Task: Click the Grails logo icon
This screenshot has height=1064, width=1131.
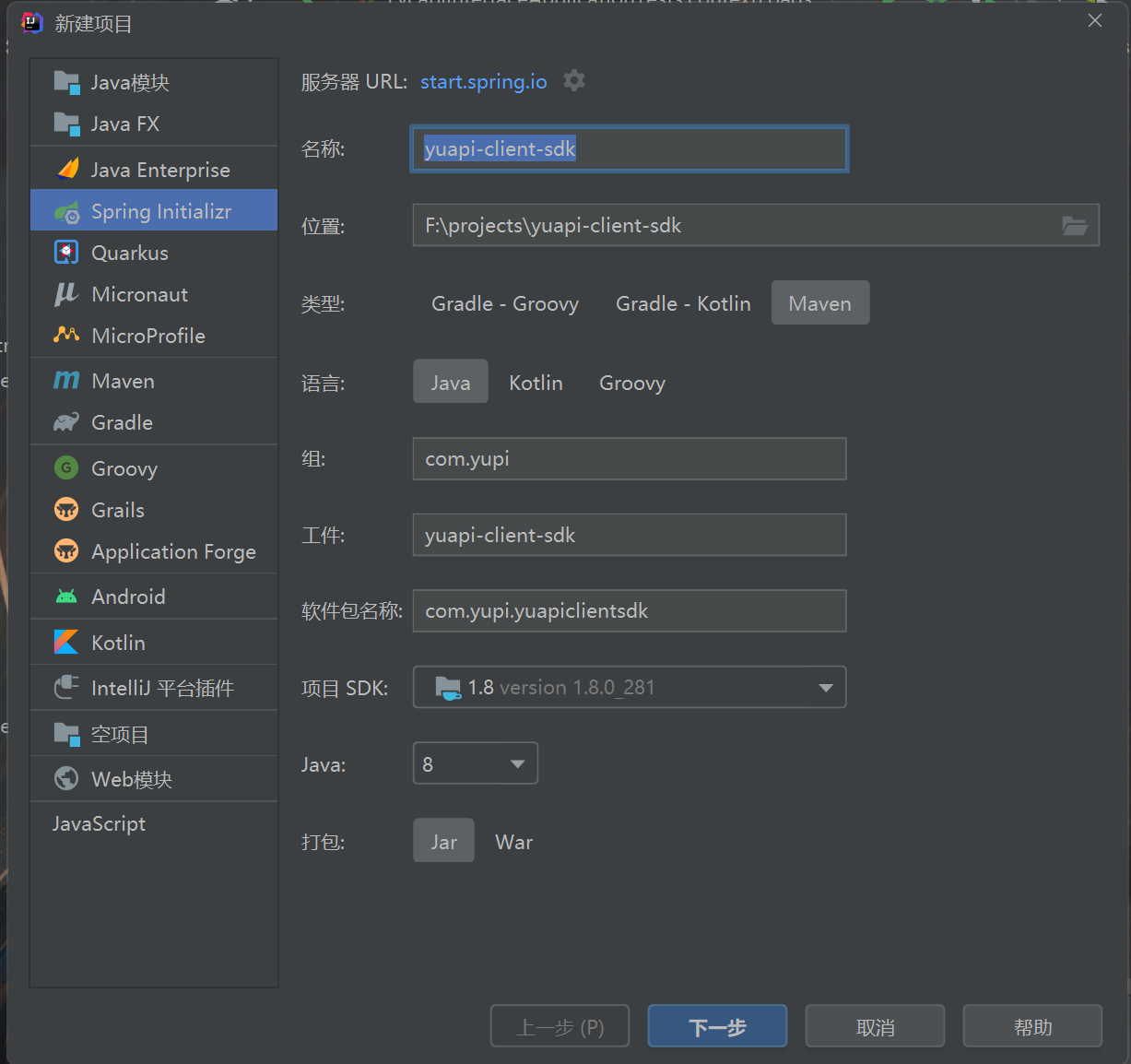Action: pos(66,510)
